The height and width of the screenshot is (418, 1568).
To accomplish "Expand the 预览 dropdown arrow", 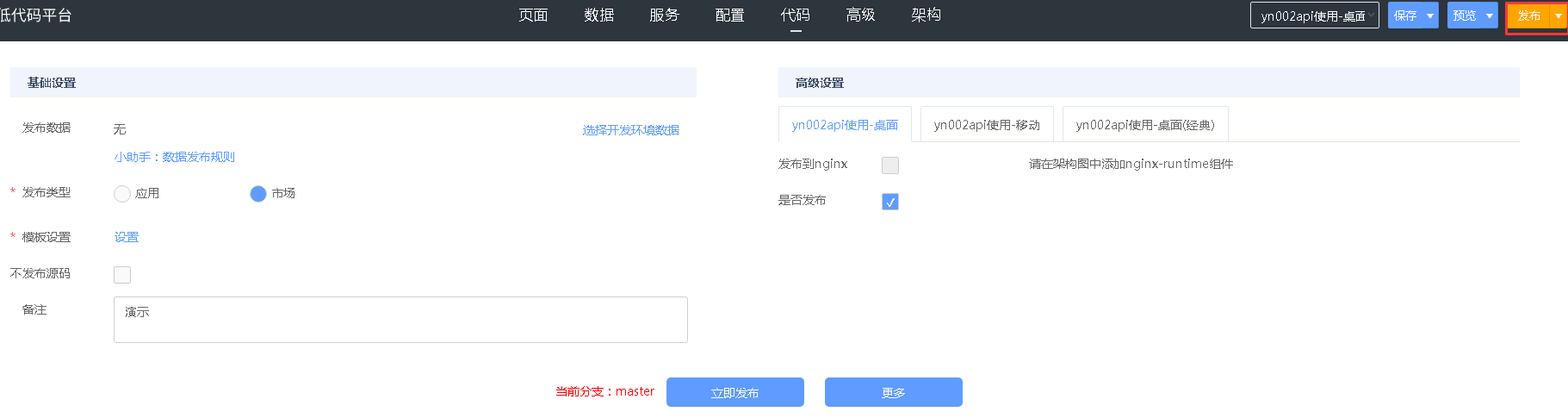I will click(x=1490, y=16).
